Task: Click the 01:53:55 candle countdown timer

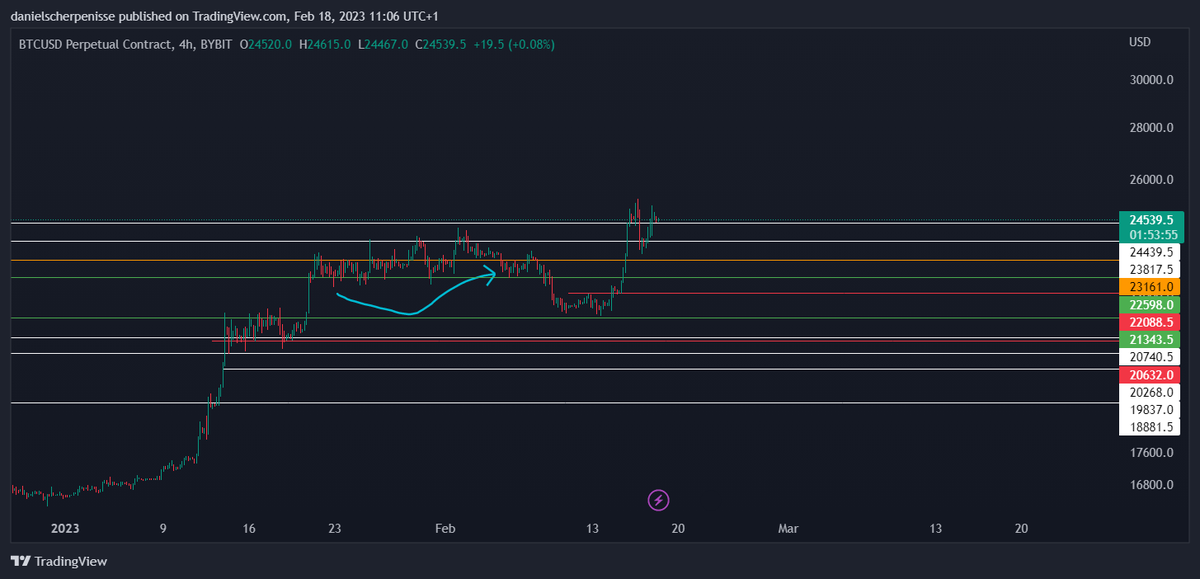Action: tap(1151, 235)
